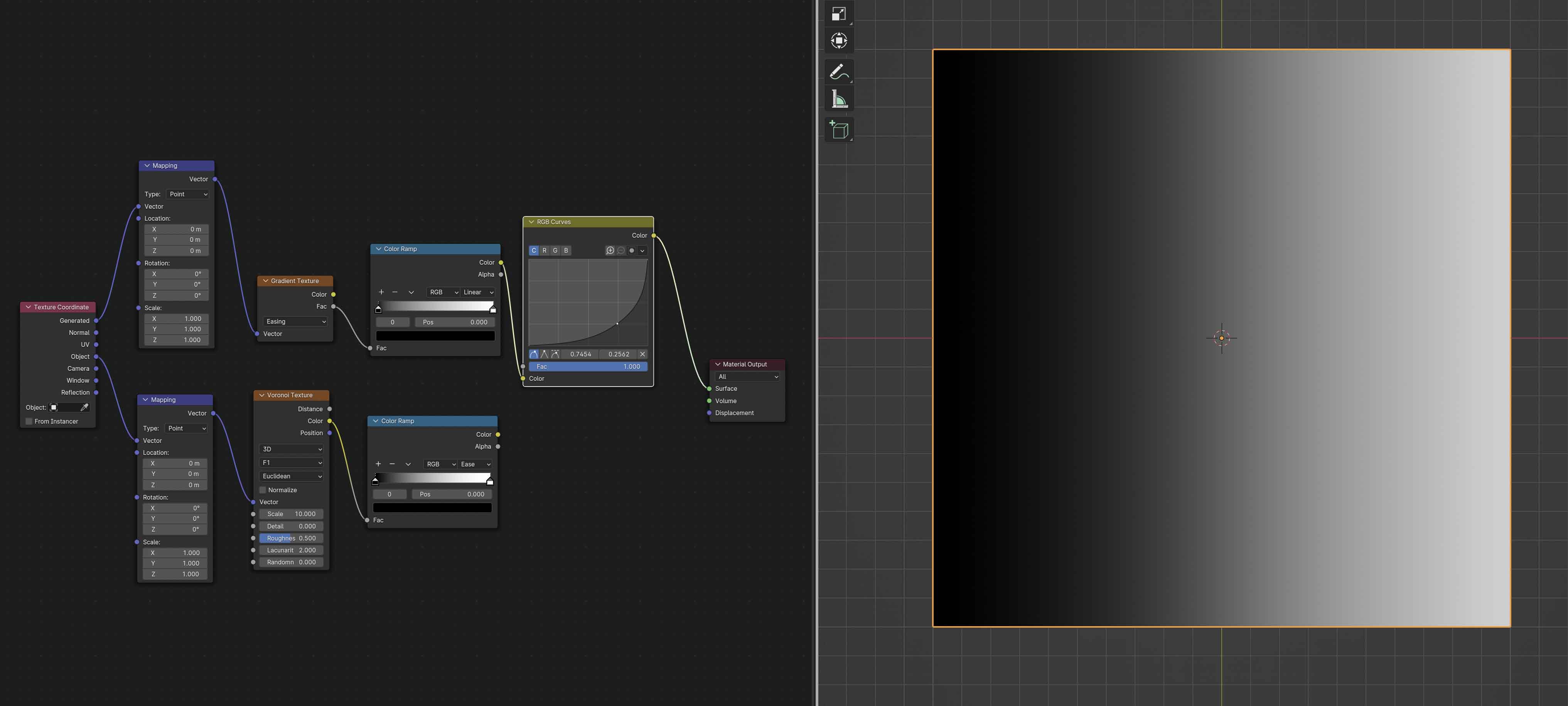Screen dimensions: 1568x706
Task: Enable Normalize in Voronoi Texture
Action: pos(262,490)
